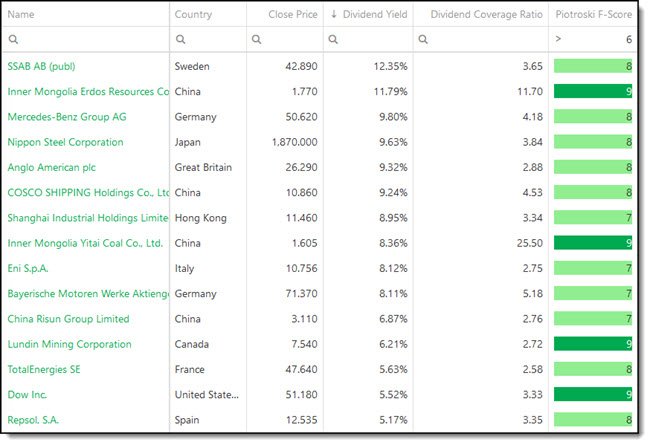Select the Japan country cell
The width and height of the screenshot is (650, 445).
point(187,142)
